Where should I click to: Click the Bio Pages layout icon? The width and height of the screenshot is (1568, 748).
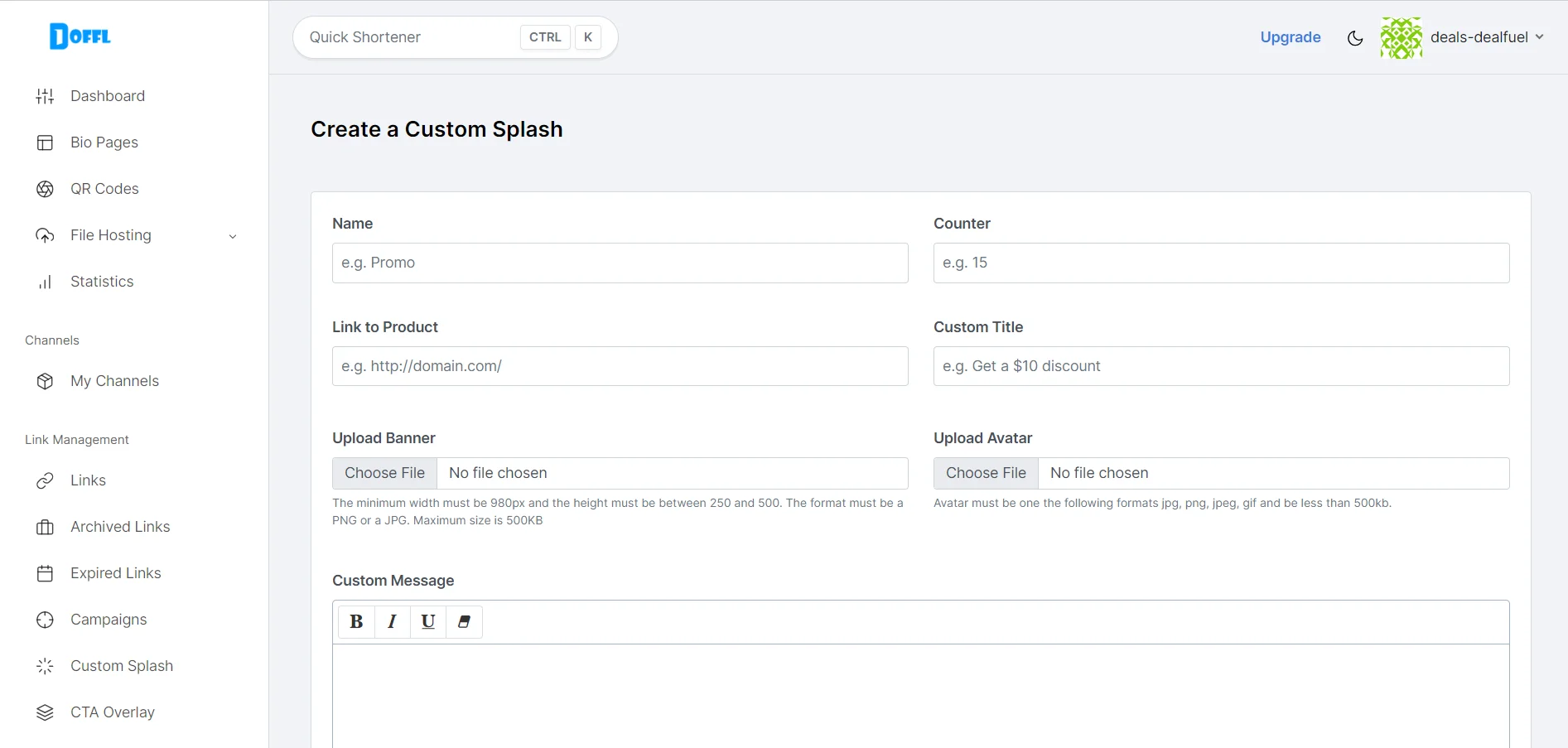click(x=45, y=142)
